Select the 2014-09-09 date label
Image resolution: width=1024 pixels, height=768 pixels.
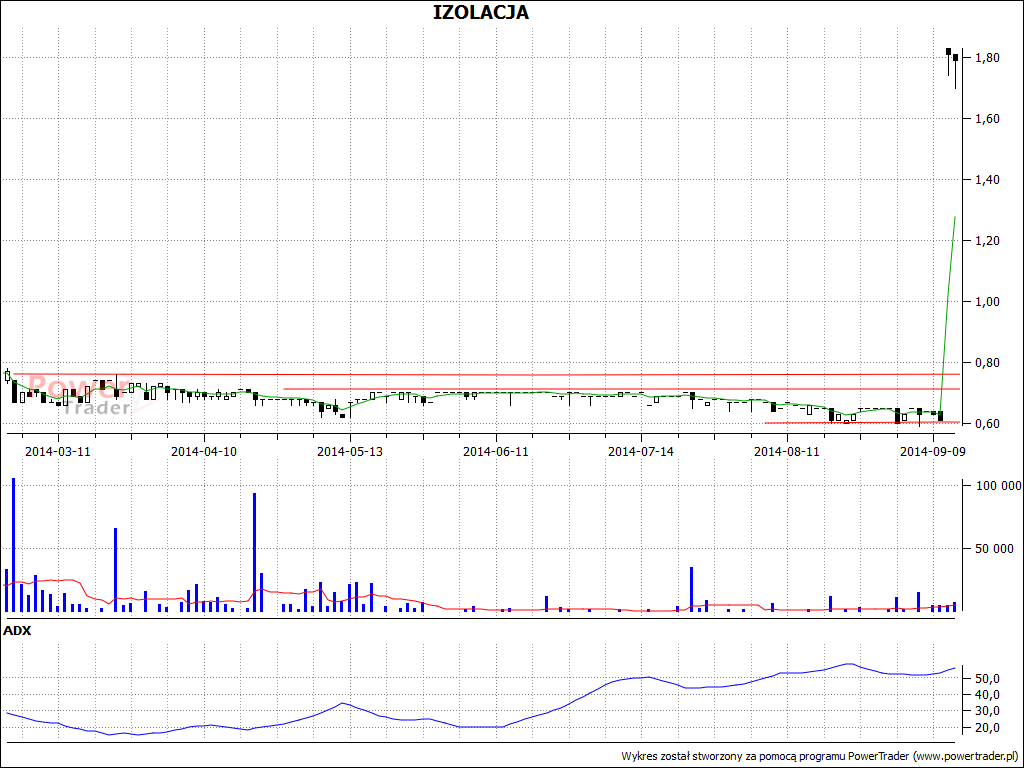(x=933, y=451)
